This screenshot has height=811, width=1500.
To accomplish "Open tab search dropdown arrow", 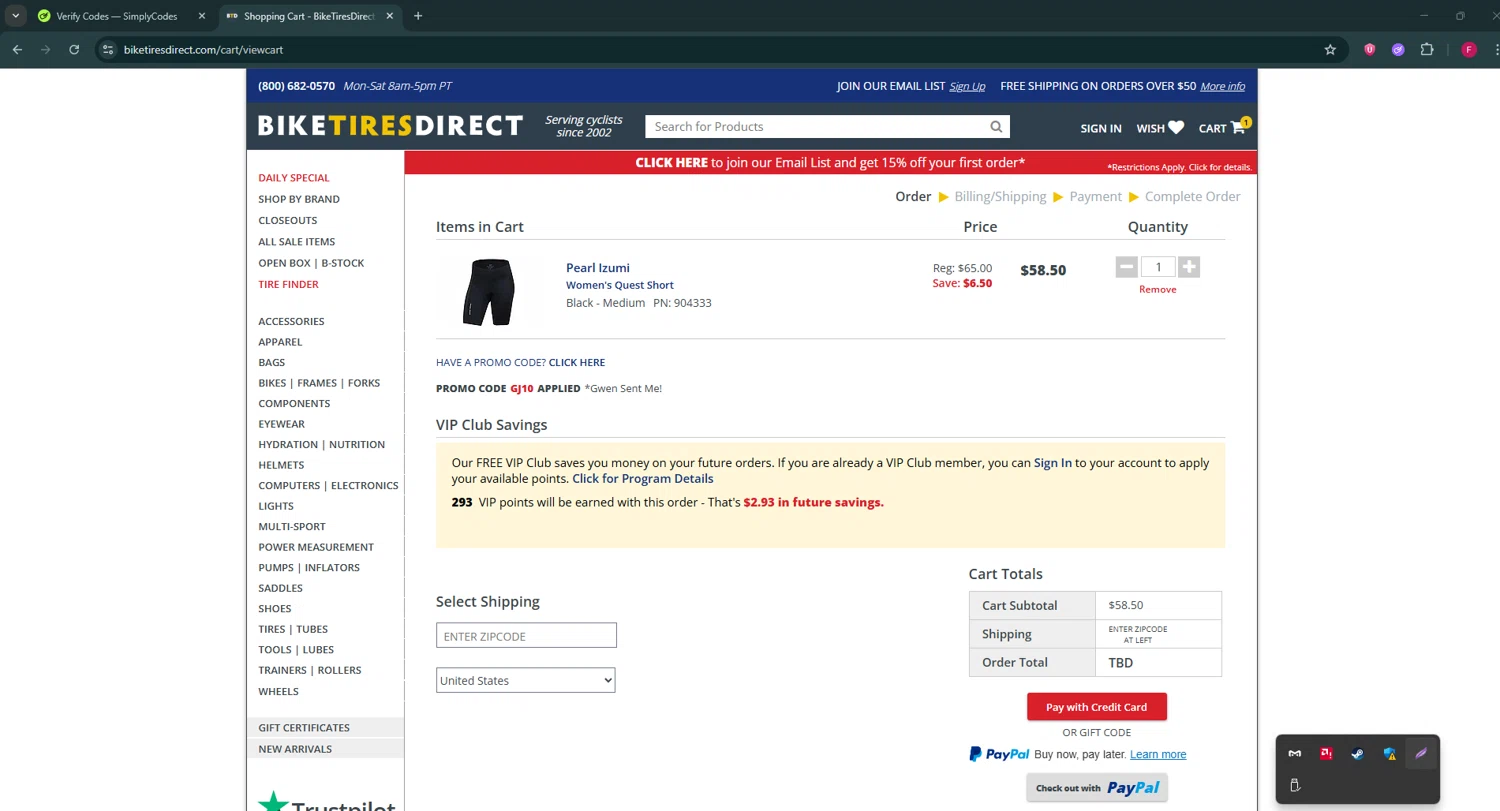I will pos(16,16).
